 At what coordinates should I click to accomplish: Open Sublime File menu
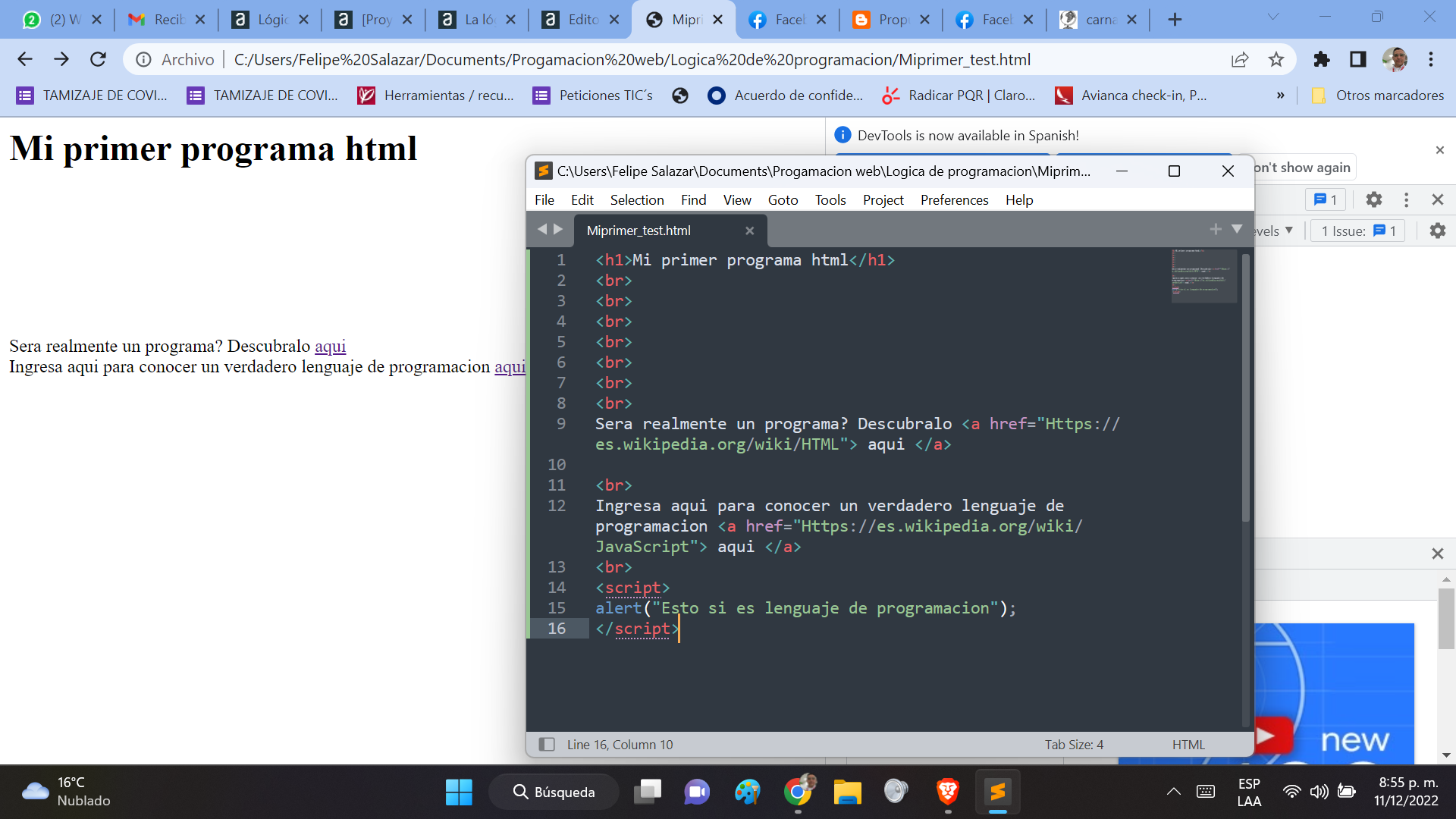pos(544,200)
